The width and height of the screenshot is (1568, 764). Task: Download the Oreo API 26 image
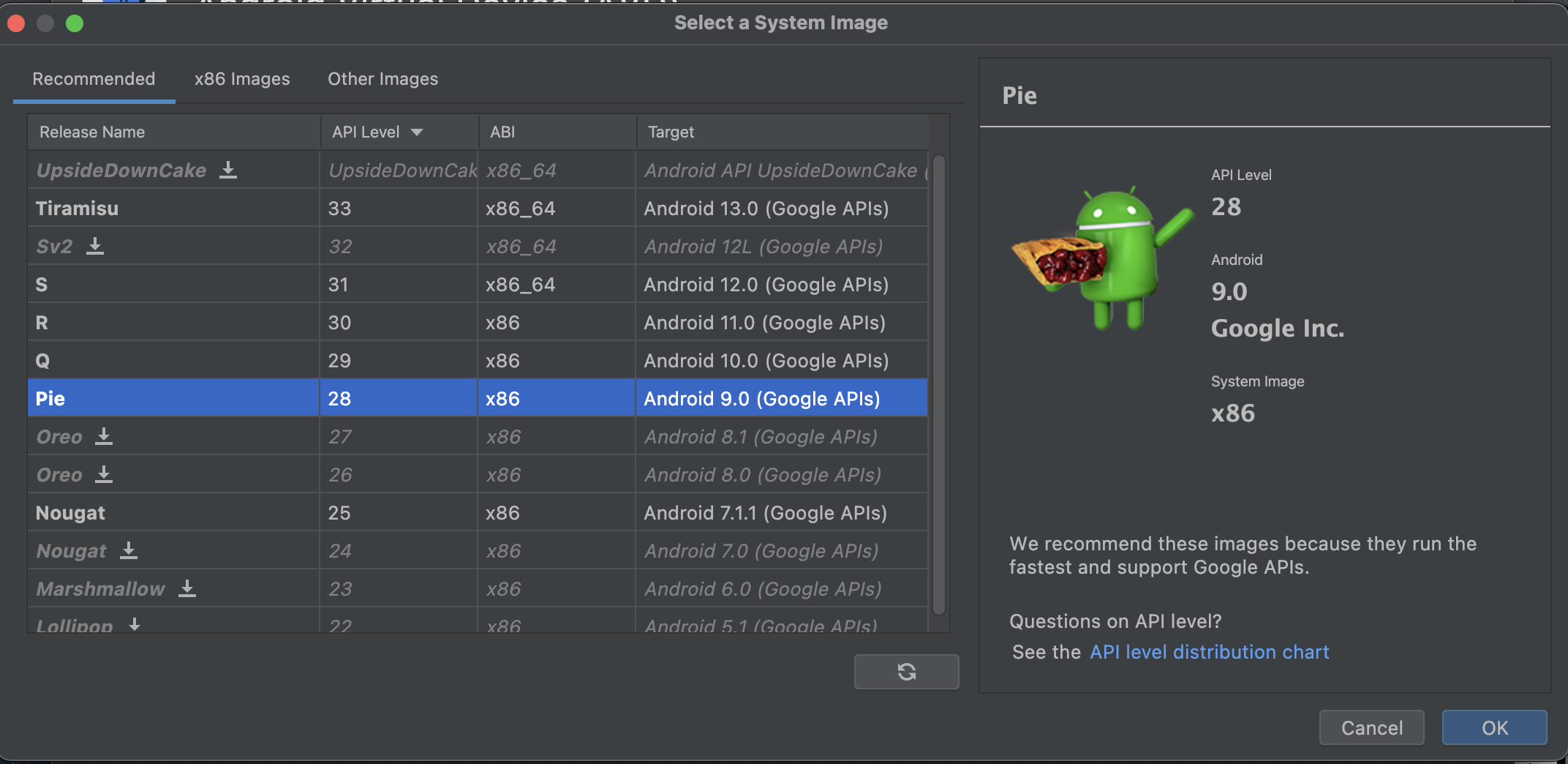(x=104, y=474)
